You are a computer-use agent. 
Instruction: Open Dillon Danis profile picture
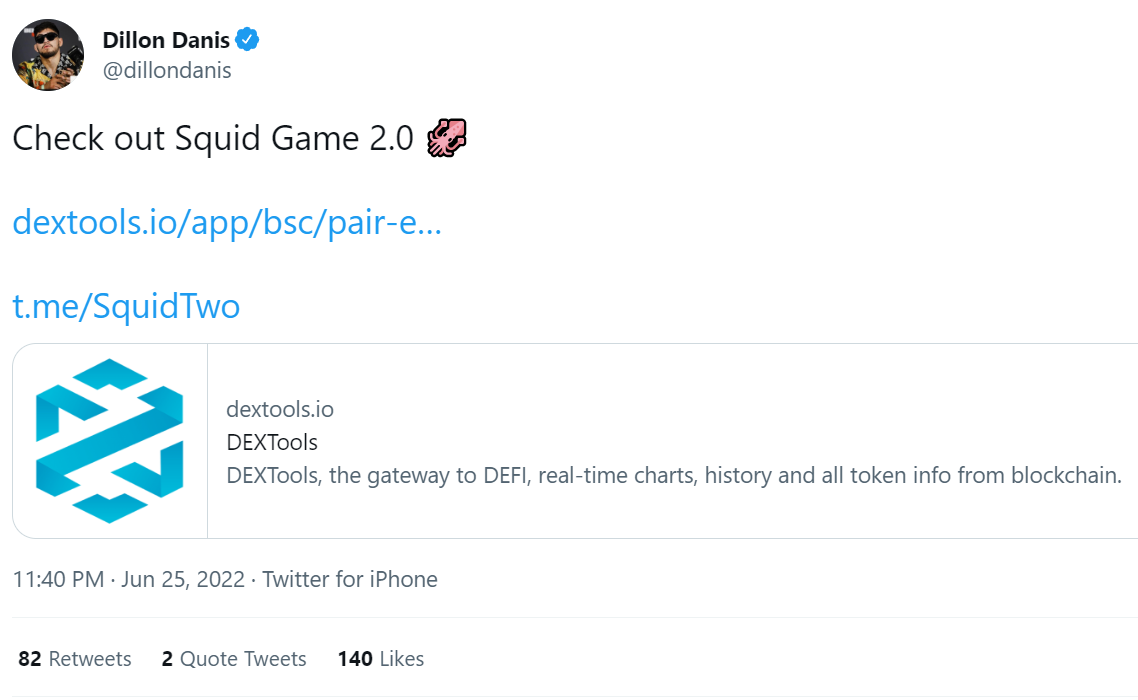[48, 55]
